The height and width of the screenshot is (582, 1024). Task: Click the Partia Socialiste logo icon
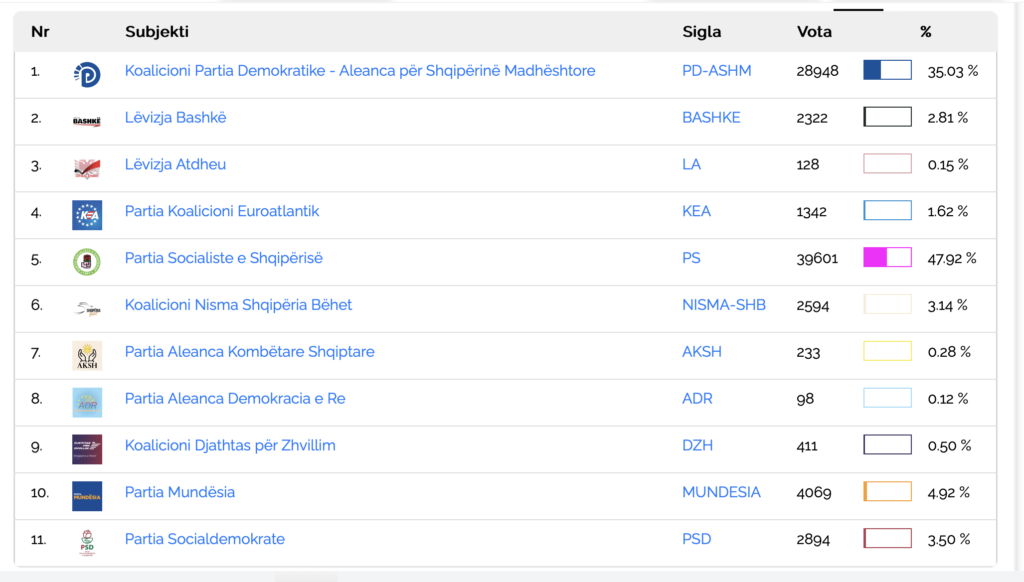tap(87, 261)
